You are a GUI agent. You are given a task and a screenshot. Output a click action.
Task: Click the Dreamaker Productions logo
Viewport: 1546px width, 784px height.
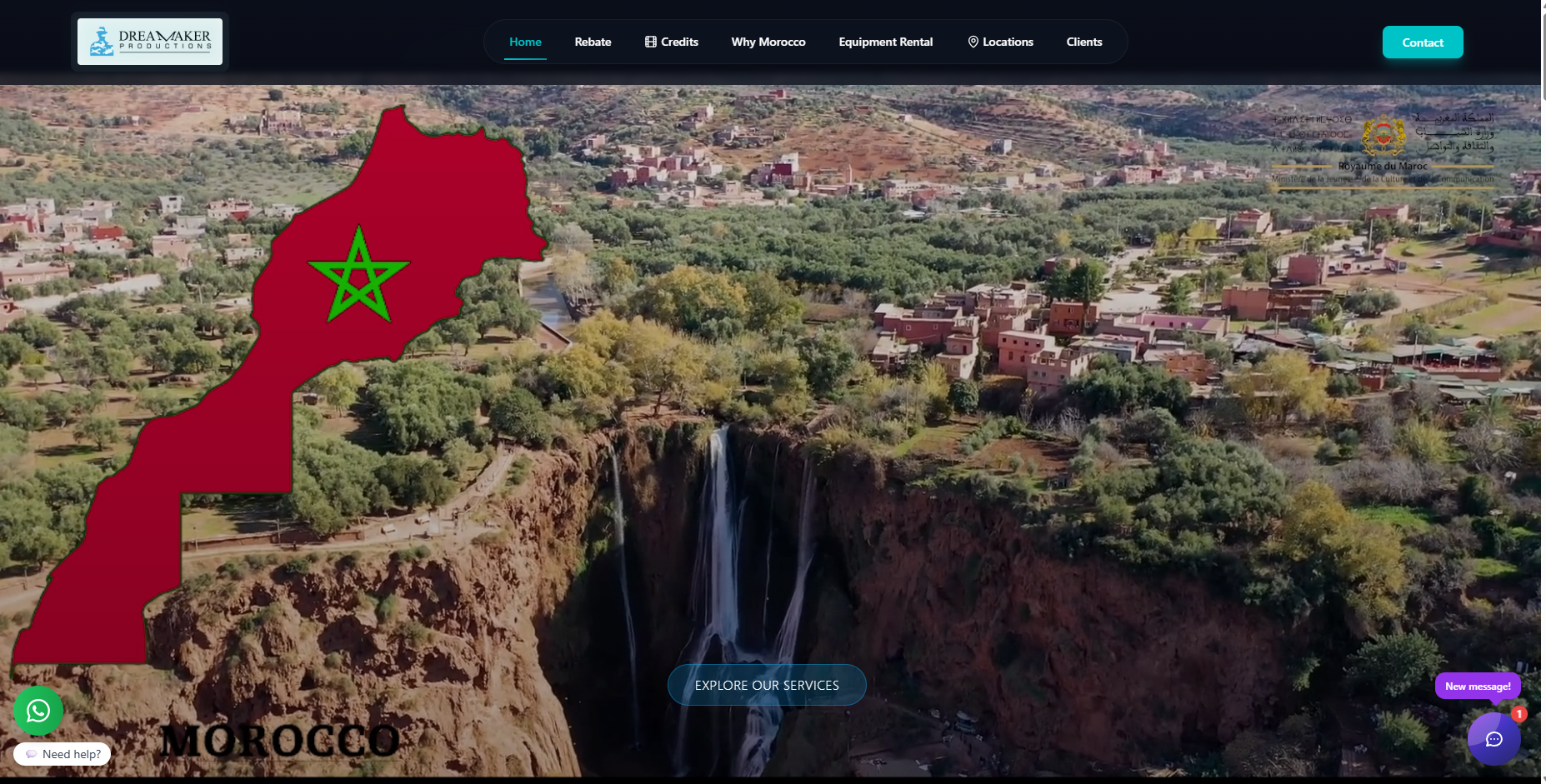pos(150,42)
